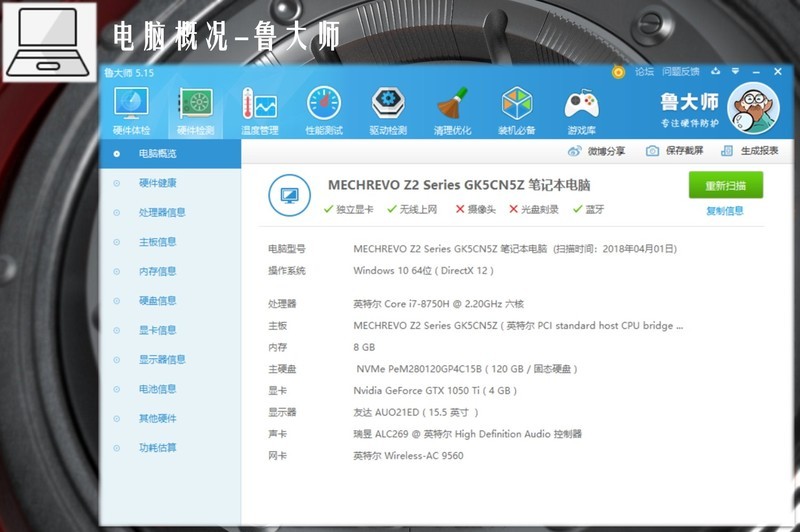Click 保存截屏 to save a screenshot
Image resolution: width=800 pixels, height=532 pixels.
pos(675,151)
